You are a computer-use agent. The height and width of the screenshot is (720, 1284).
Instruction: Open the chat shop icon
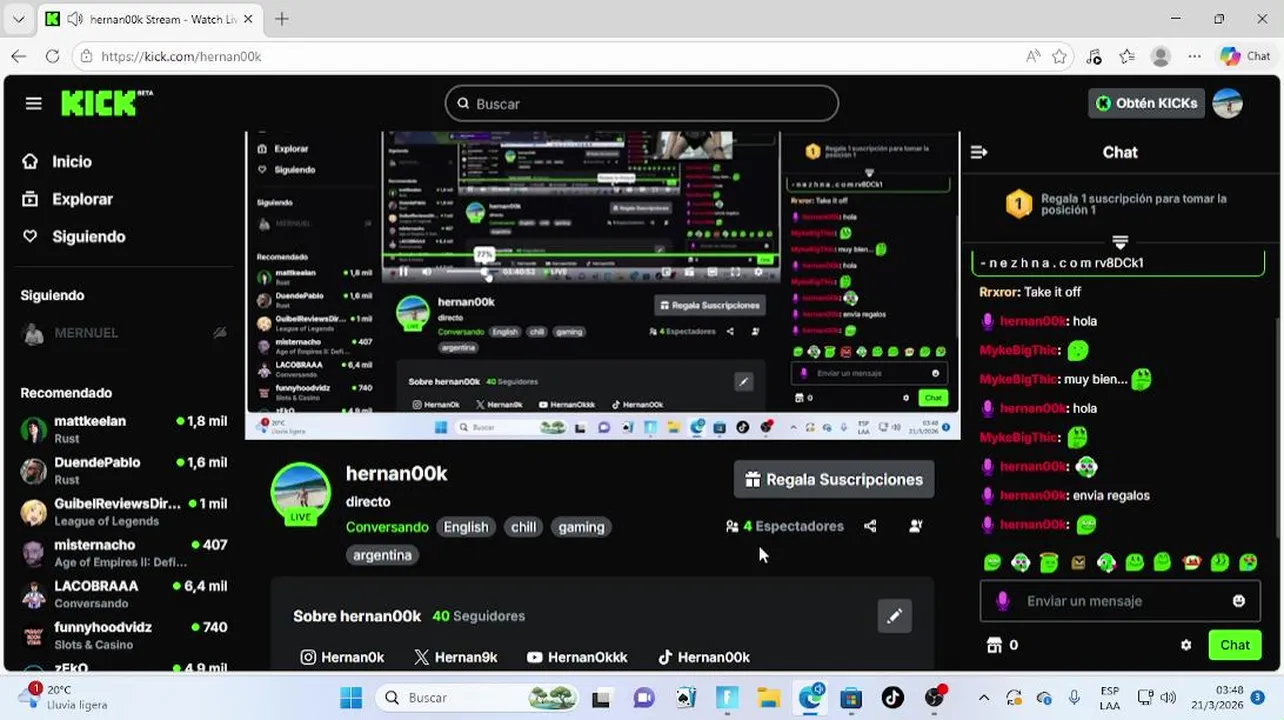[994, 645]
